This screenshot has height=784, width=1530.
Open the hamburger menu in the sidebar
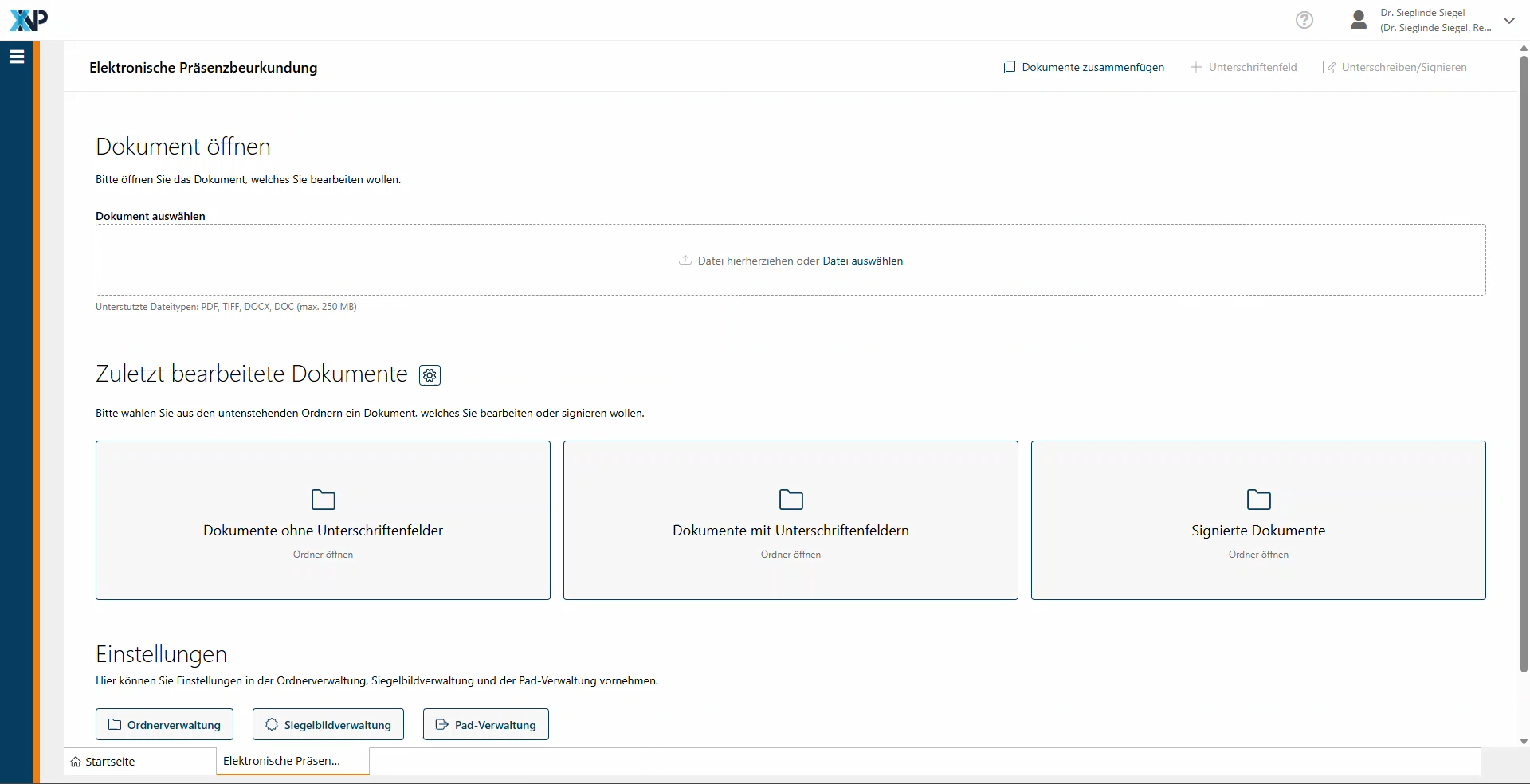17,57
